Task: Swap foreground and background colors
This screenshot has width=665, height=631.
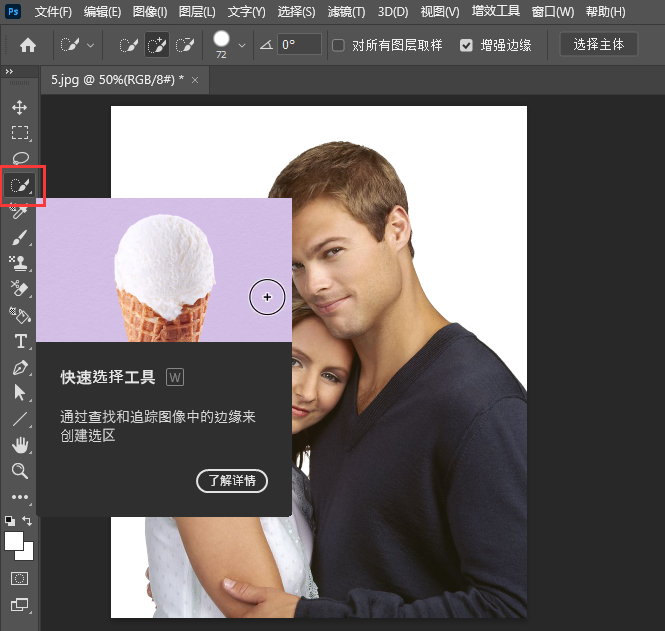Action: [x=27, y=520]
